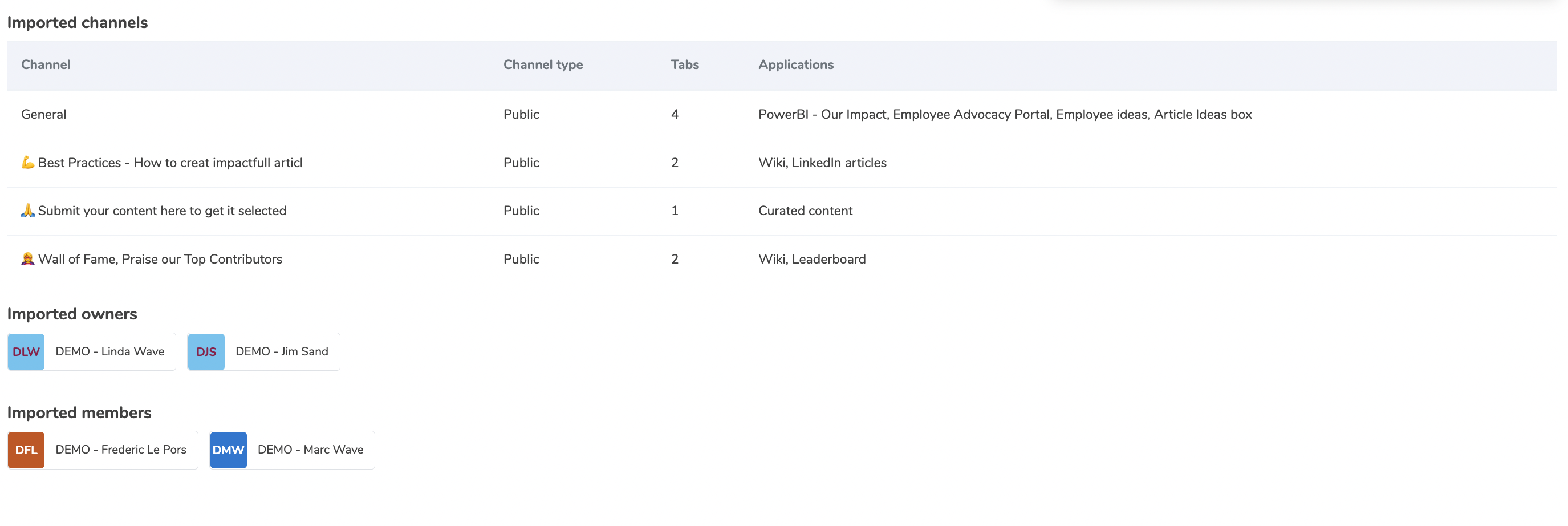Viewport: 1568px width, 526px height.
Task: Click tab count 2 in Wall of Fame row
Action: click(675, 260)
